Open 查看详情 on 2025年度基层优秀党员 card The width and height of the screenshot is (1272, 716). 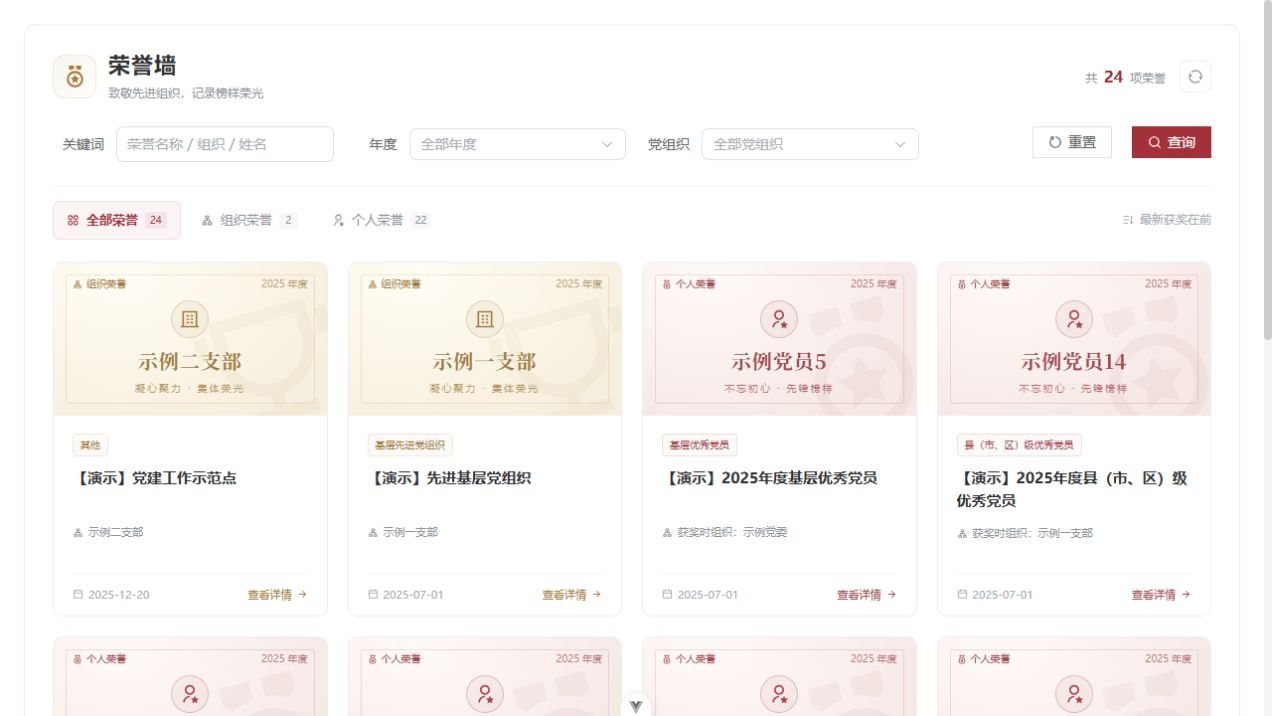pyautogui.click(x=866, y=594)
